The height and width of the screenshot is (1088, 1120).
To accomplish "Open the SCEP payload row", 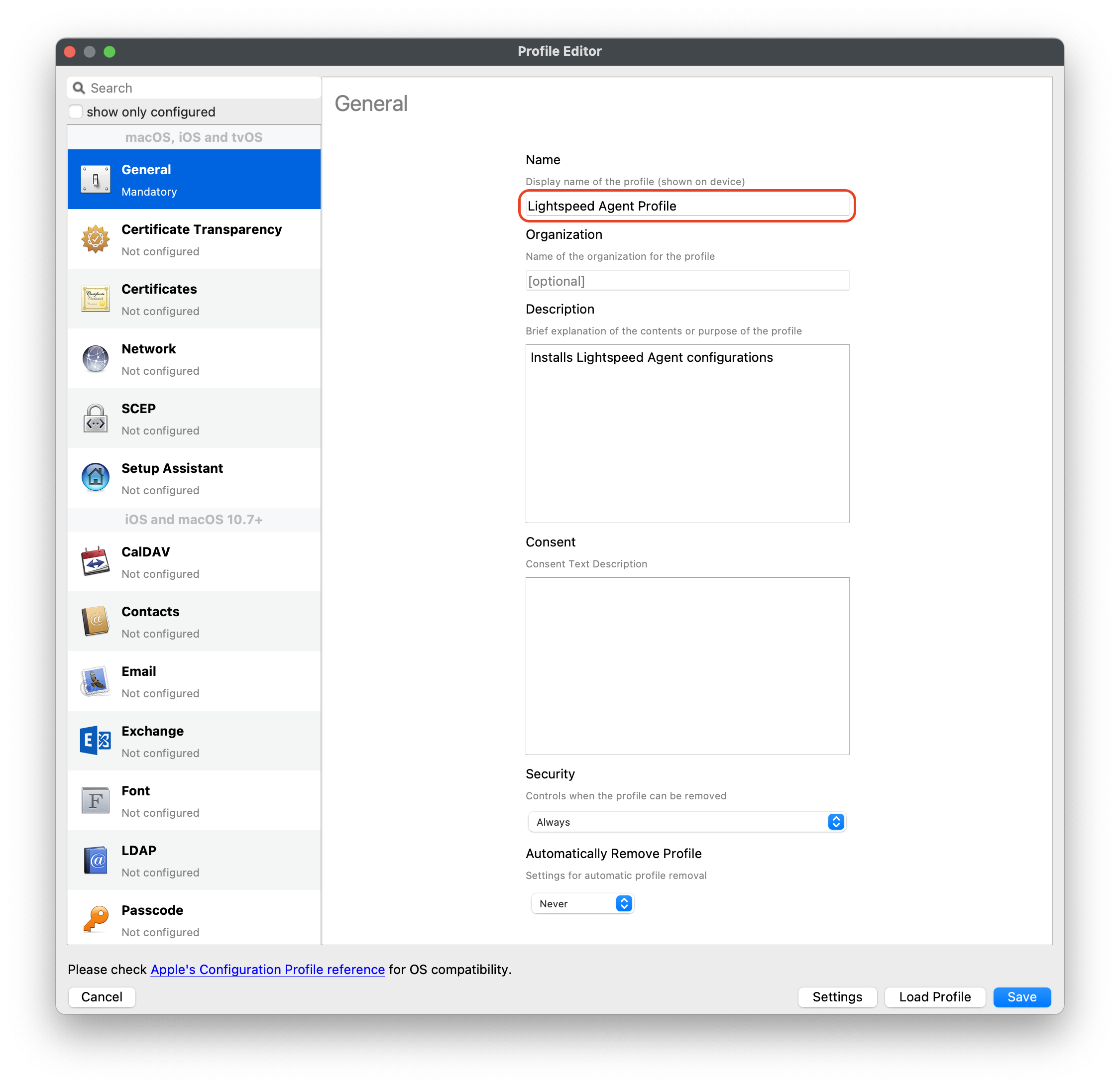I will (x=194, y=419).
